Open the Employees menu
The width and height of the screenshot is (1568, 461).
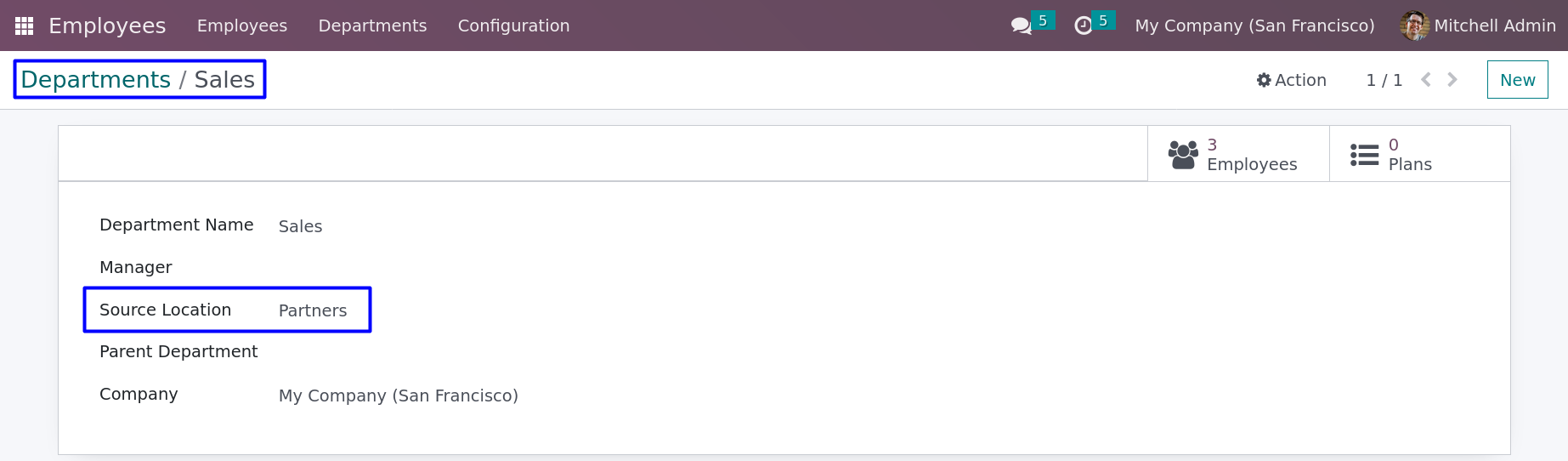242,26
